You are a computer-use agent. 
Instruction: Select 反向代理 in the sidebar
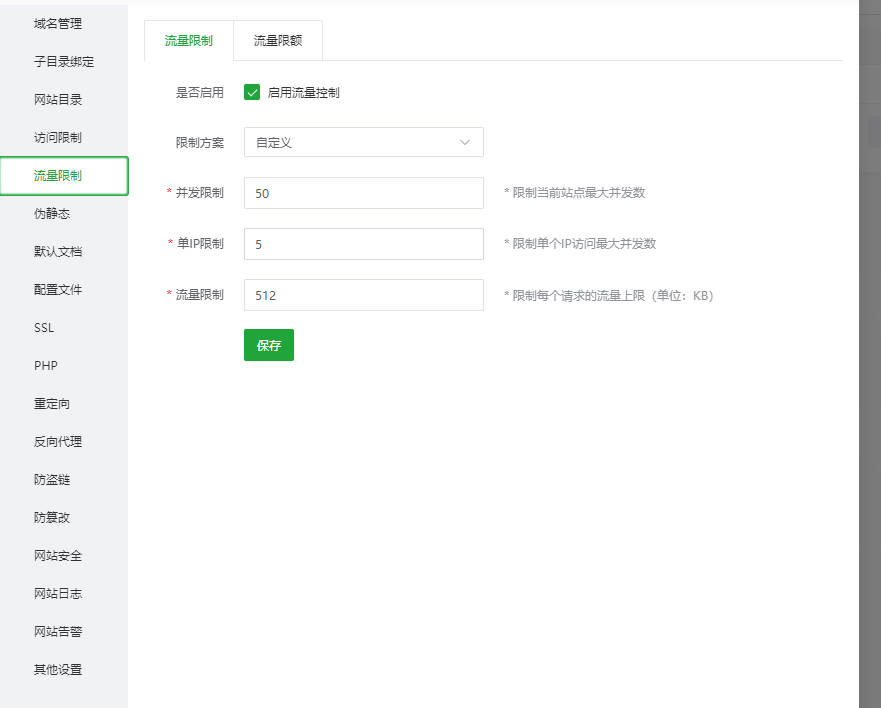tap(58, 441)
